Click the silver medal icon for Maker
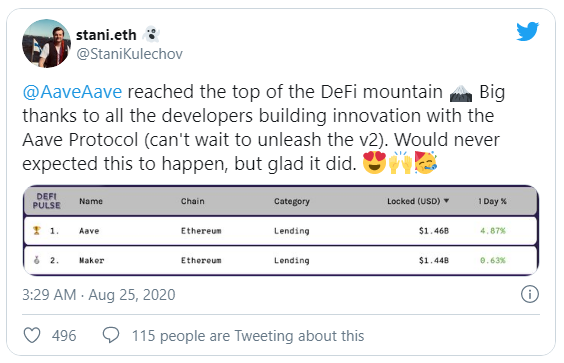Screen dimensions: 564x363 36,260
